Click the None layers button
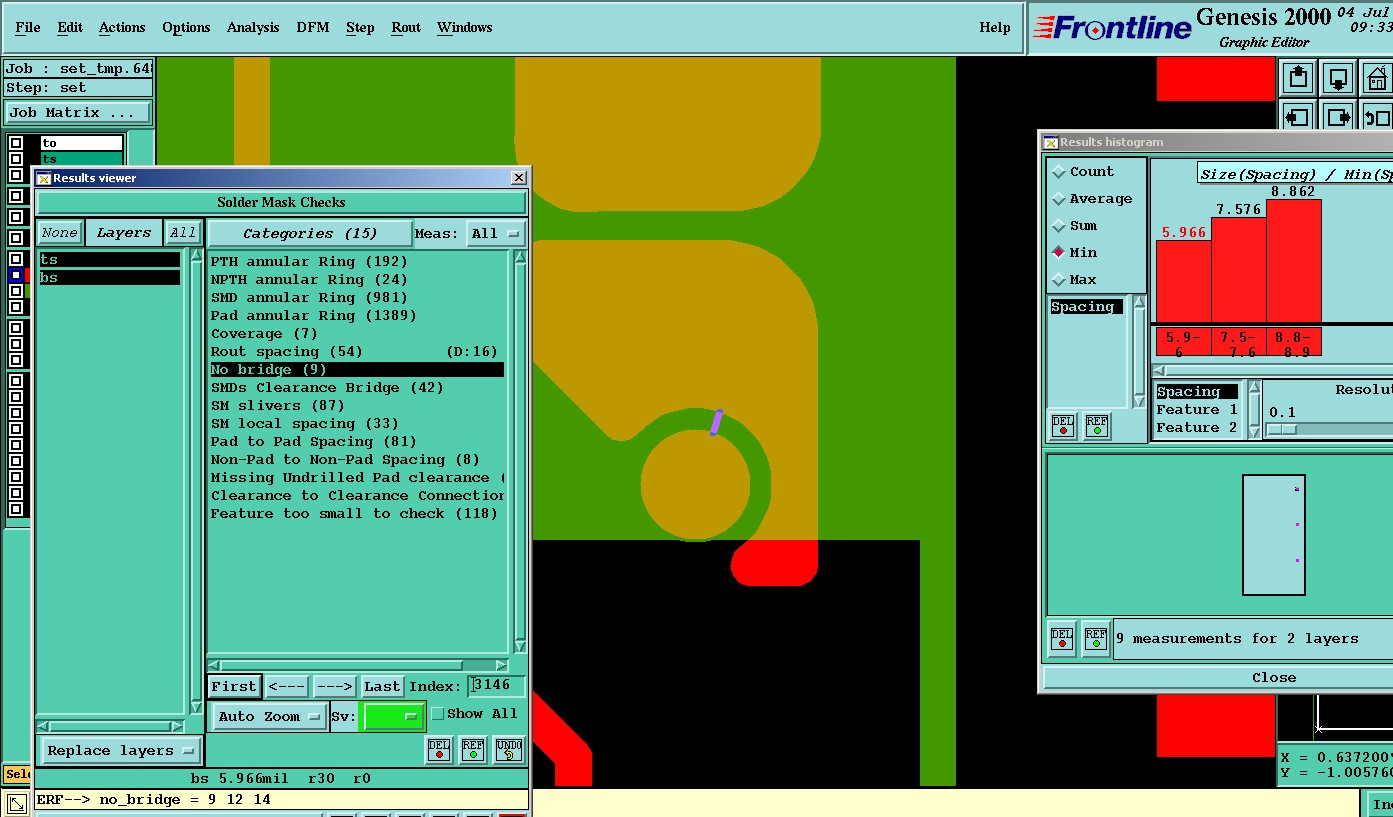1393x817 pixels. coord(60,233)
